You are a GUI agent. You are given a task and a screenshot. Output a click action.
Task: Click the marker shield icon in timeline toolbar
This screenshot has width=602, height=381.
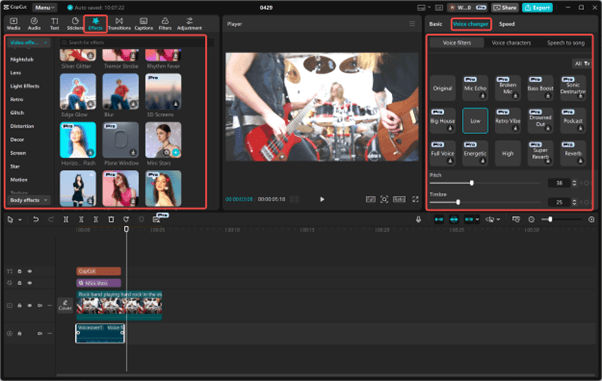pos(141,219)
